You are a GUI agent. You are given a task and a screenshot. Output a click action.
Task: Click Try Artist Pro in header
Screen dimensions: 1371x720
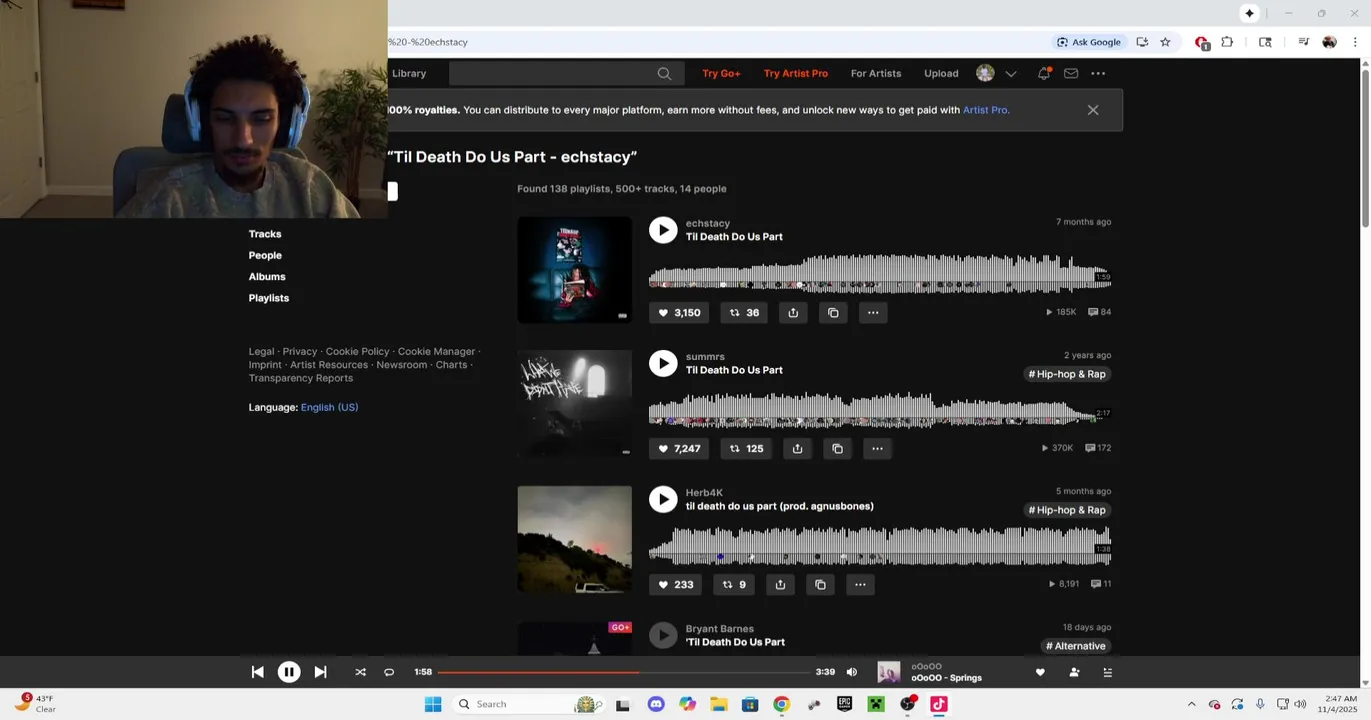pos(796,74)
